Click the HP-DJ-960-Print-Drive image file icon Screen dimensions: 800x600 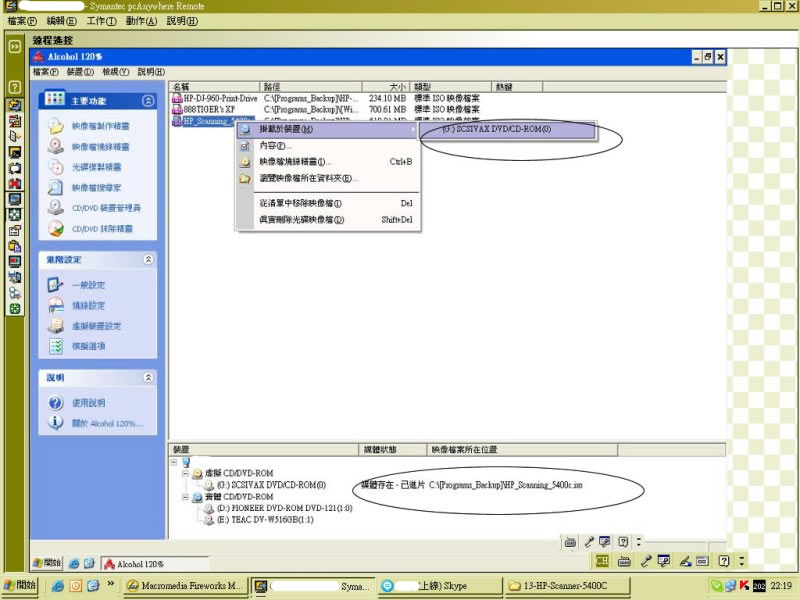(177, 98)
